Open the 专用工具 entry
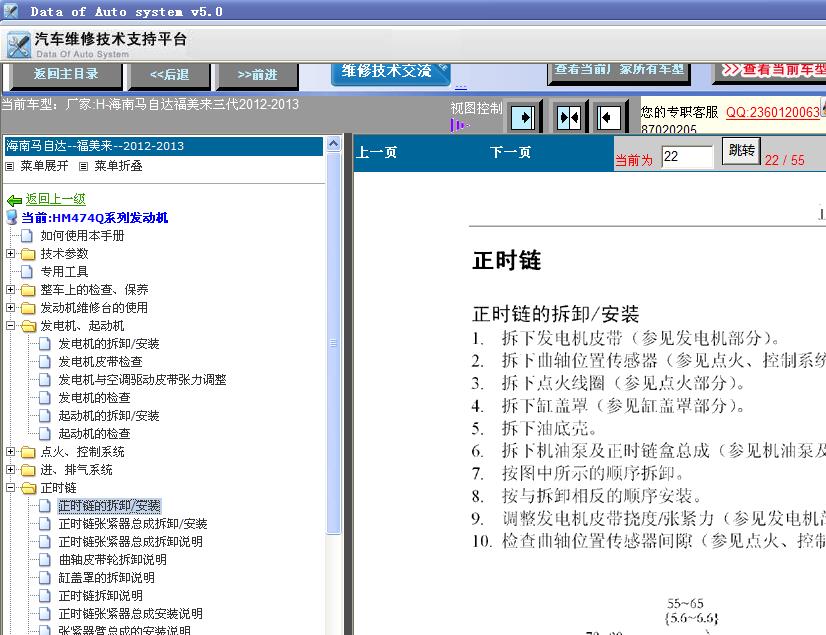 click(x=64, y=272)
